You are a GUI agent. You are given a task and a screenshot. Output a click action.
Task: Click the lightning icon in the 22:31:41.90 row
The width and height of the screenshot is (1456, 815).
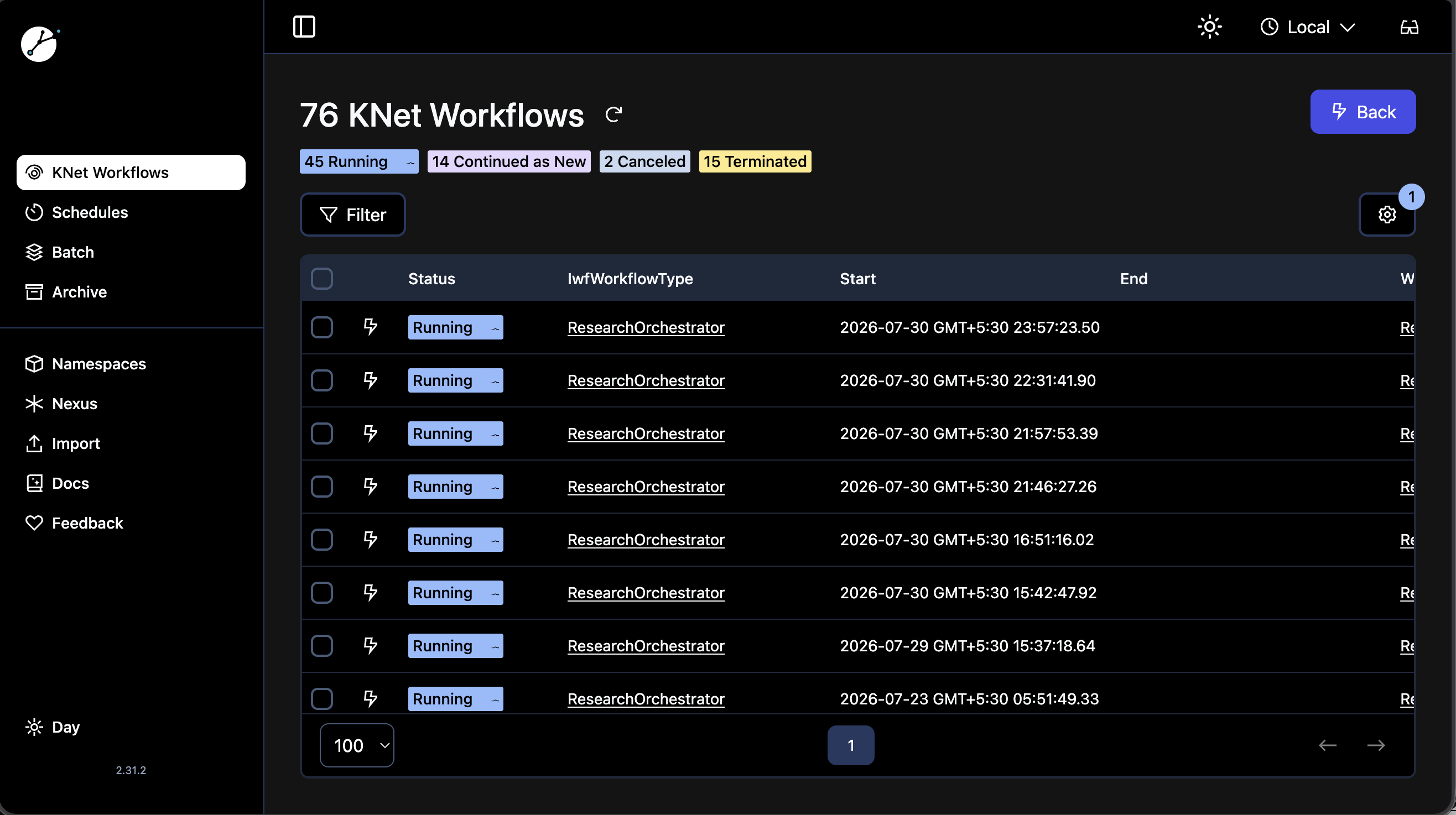coord(370,380)
